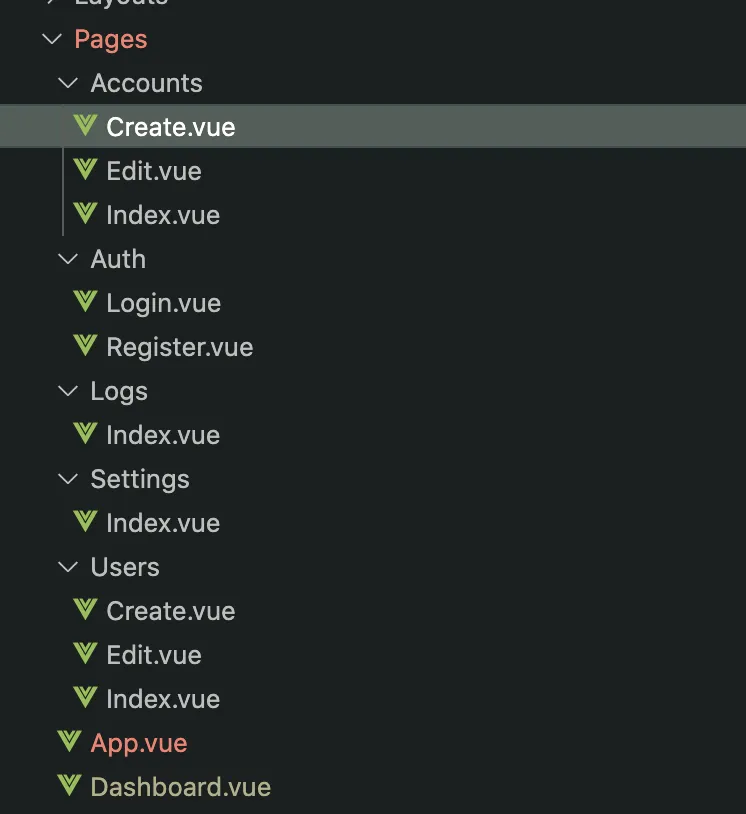Collapse the Settings folder chevron
Screen dimensions: 746x814
[68, 479]
